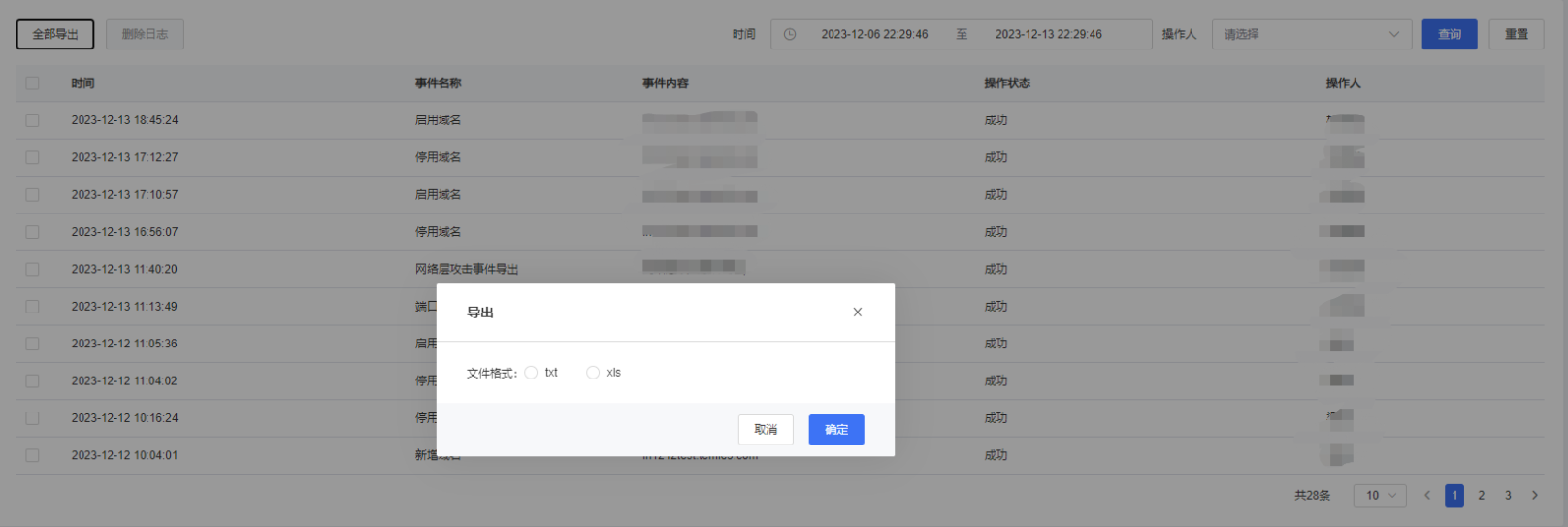Go to page 2 in pagination
This screenshot has height=527, width=1568.
coord(1482,495)
